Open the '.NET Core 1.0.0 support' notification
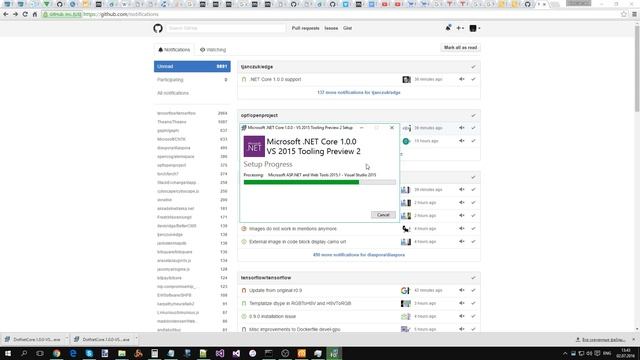Screen dimensions: 640x360 [276, 79]
